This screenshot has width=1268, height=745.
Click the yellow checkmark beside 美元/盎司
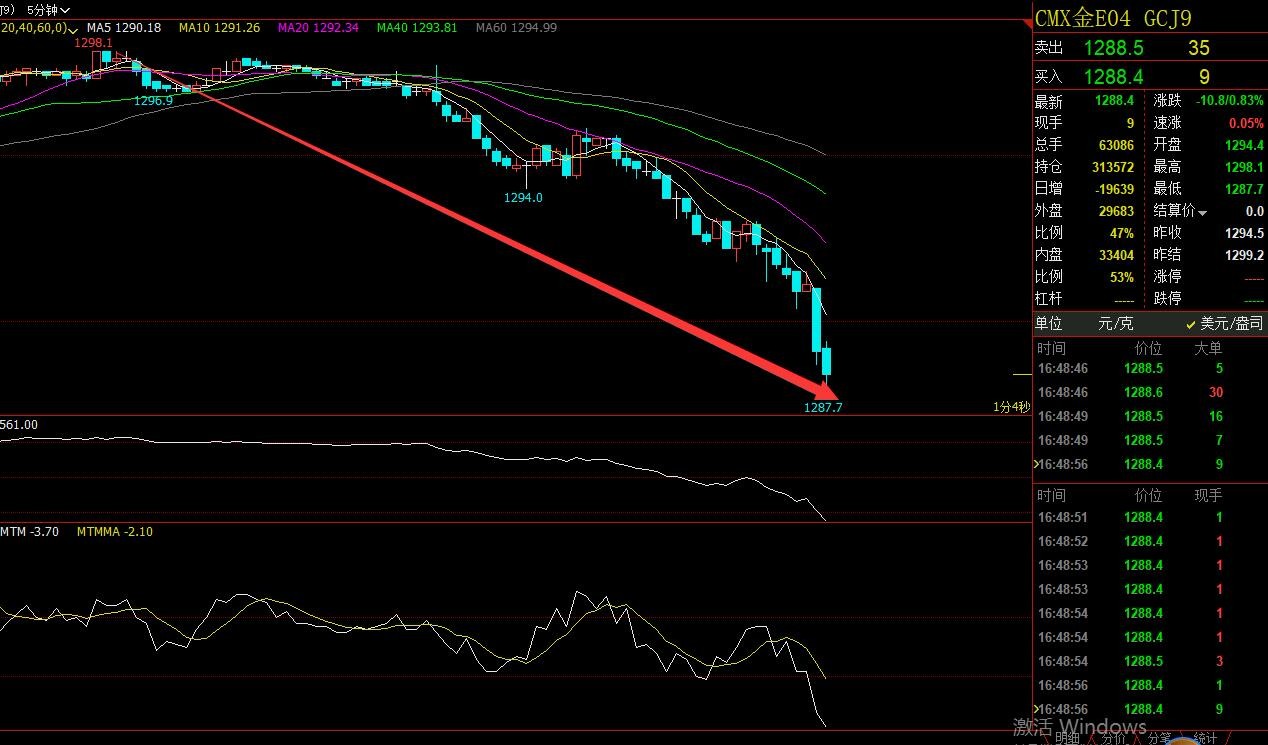coord(1190,324)
